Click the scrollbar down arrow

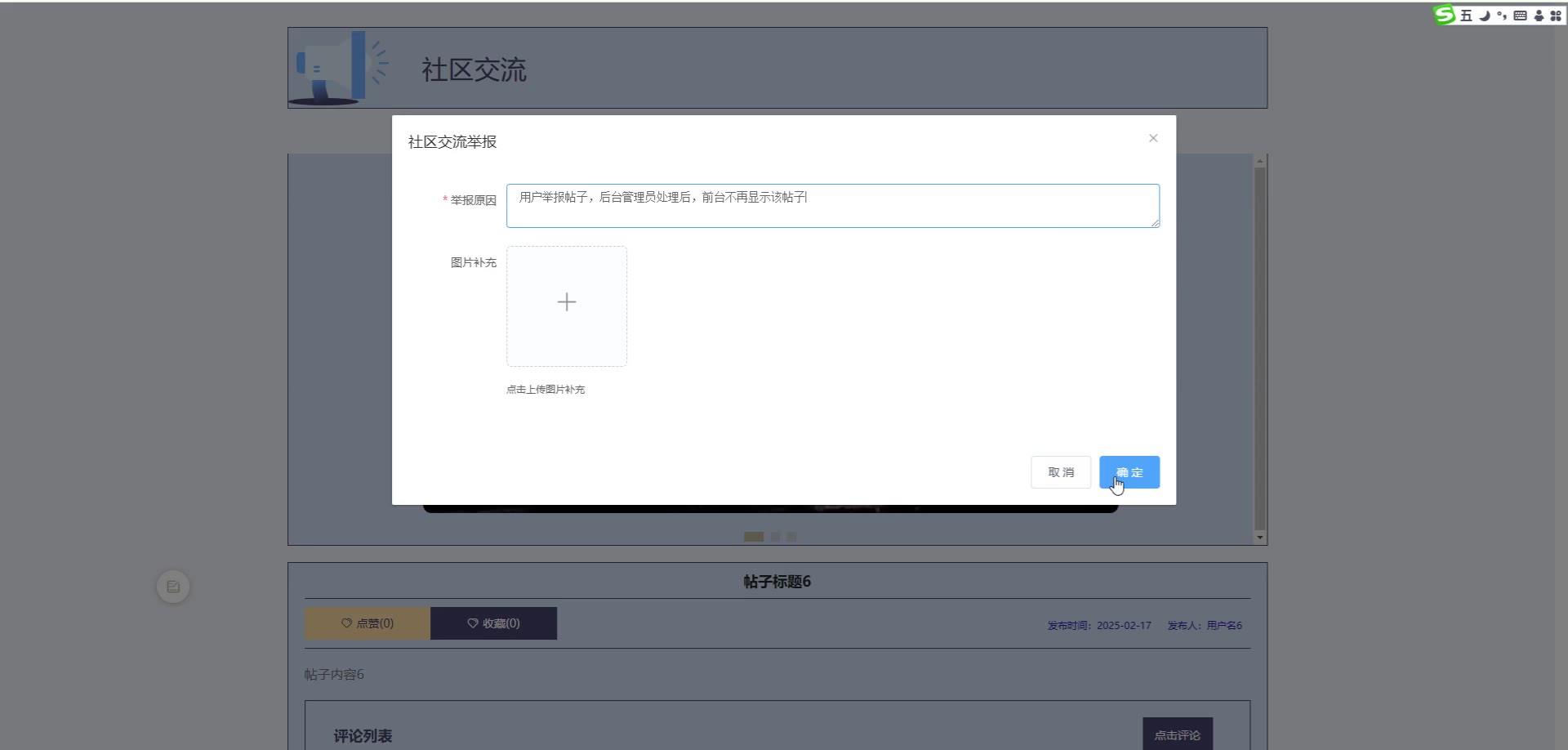[x=1259, y=538]
